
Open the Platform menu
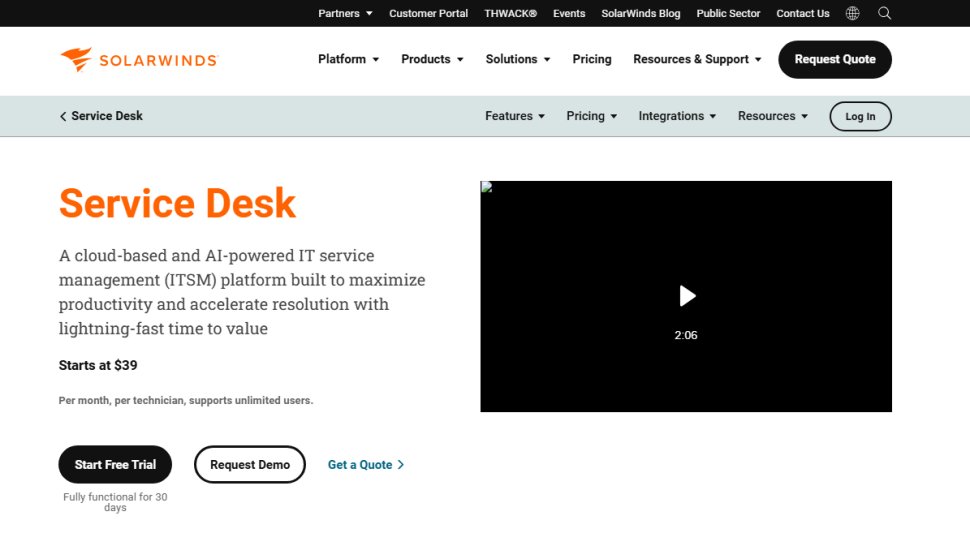[x=348, y=59]
